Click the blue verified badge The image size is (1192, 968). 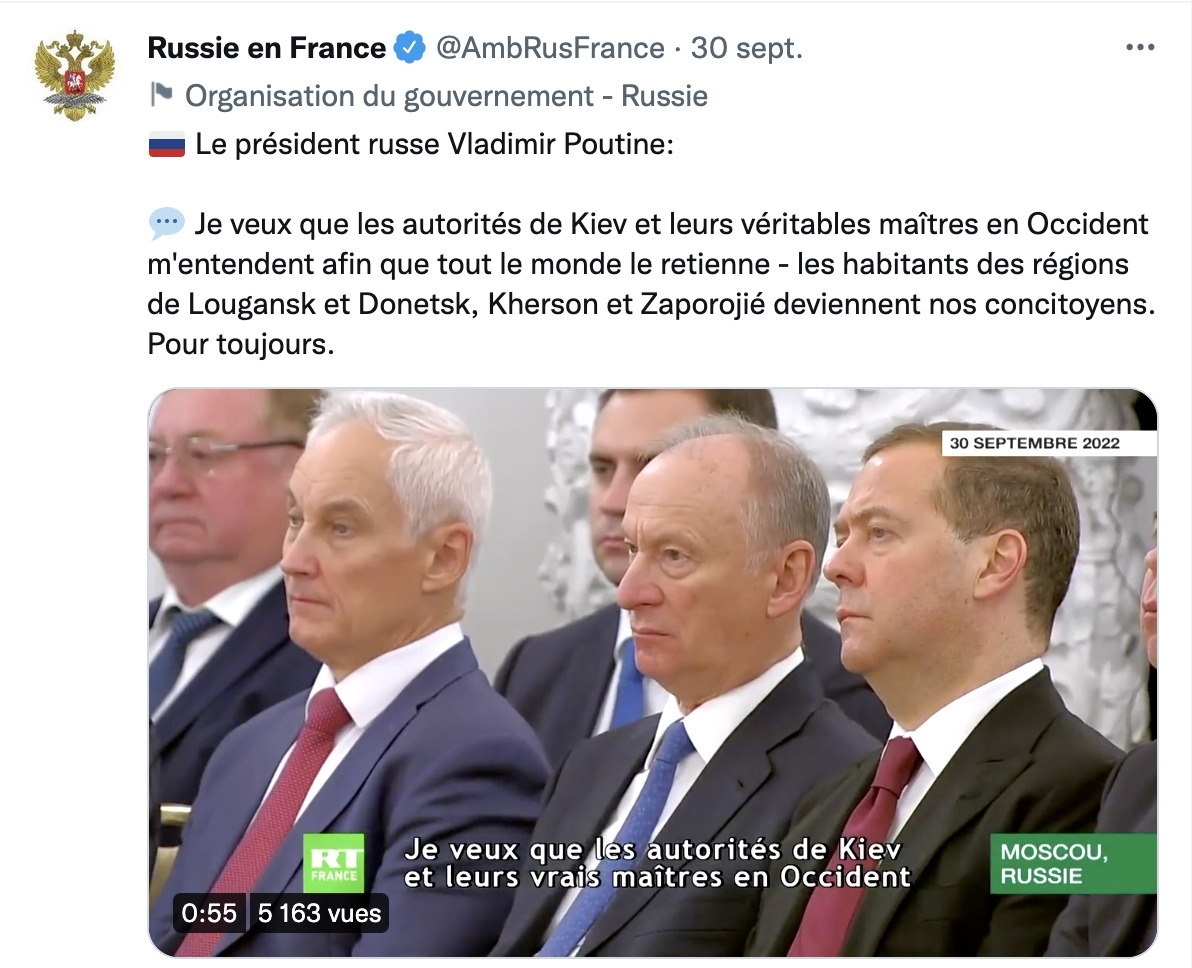coord(410,47)
